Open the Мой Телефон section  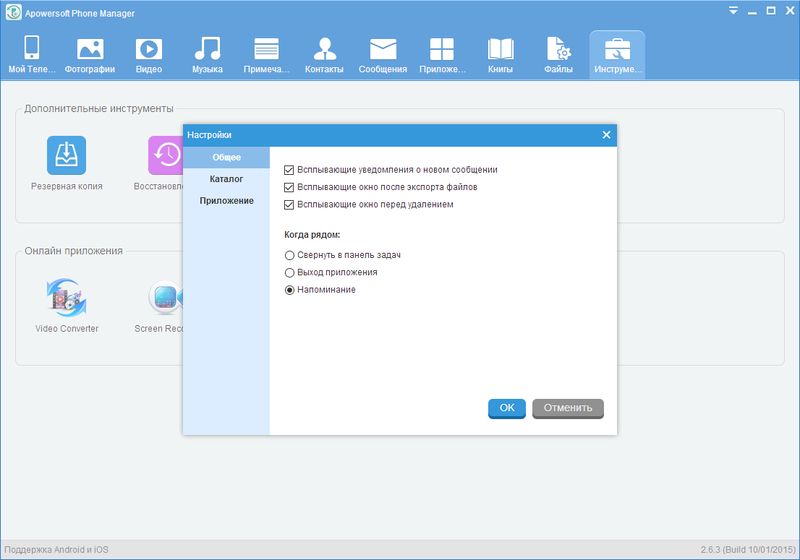[32, 55]
